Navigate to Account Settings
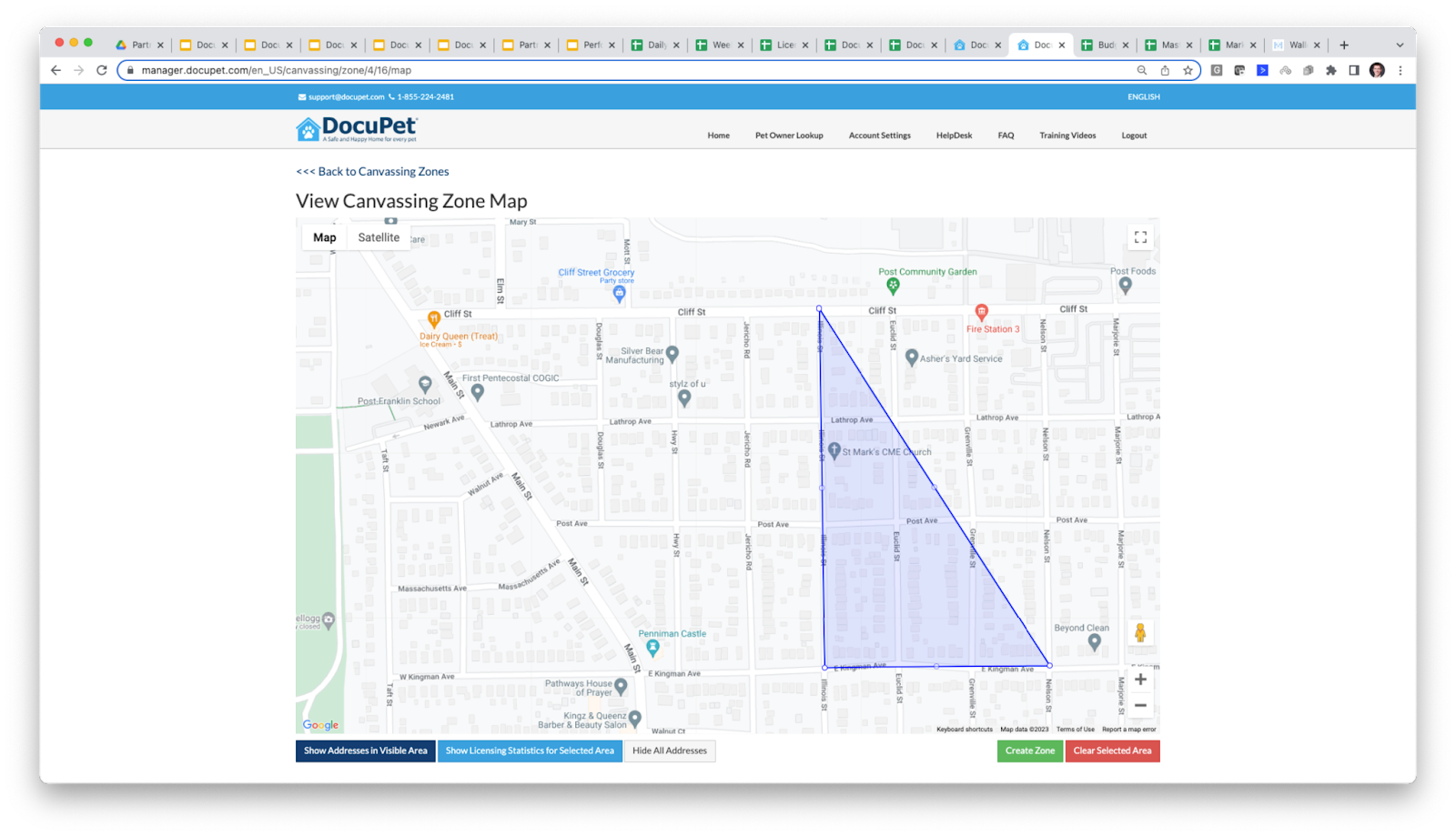The height and width of the screenshot is (836, 1456). [x=878, y=135]
